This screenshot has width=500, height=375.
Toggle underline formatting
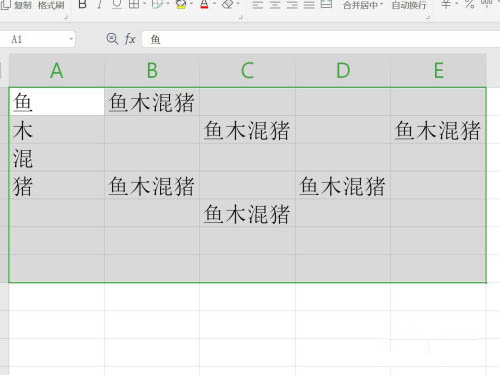[117, 4]
